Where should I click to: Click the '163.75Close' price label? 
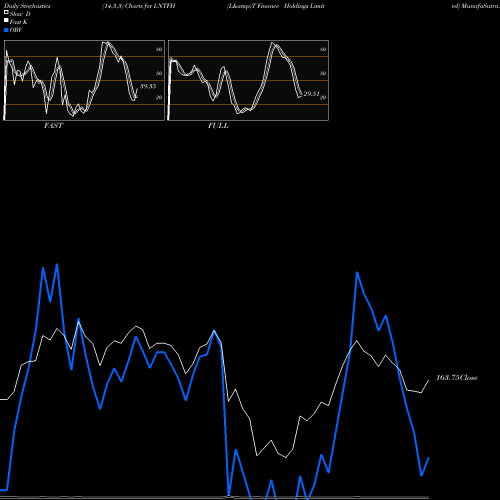tap(457, 378)
